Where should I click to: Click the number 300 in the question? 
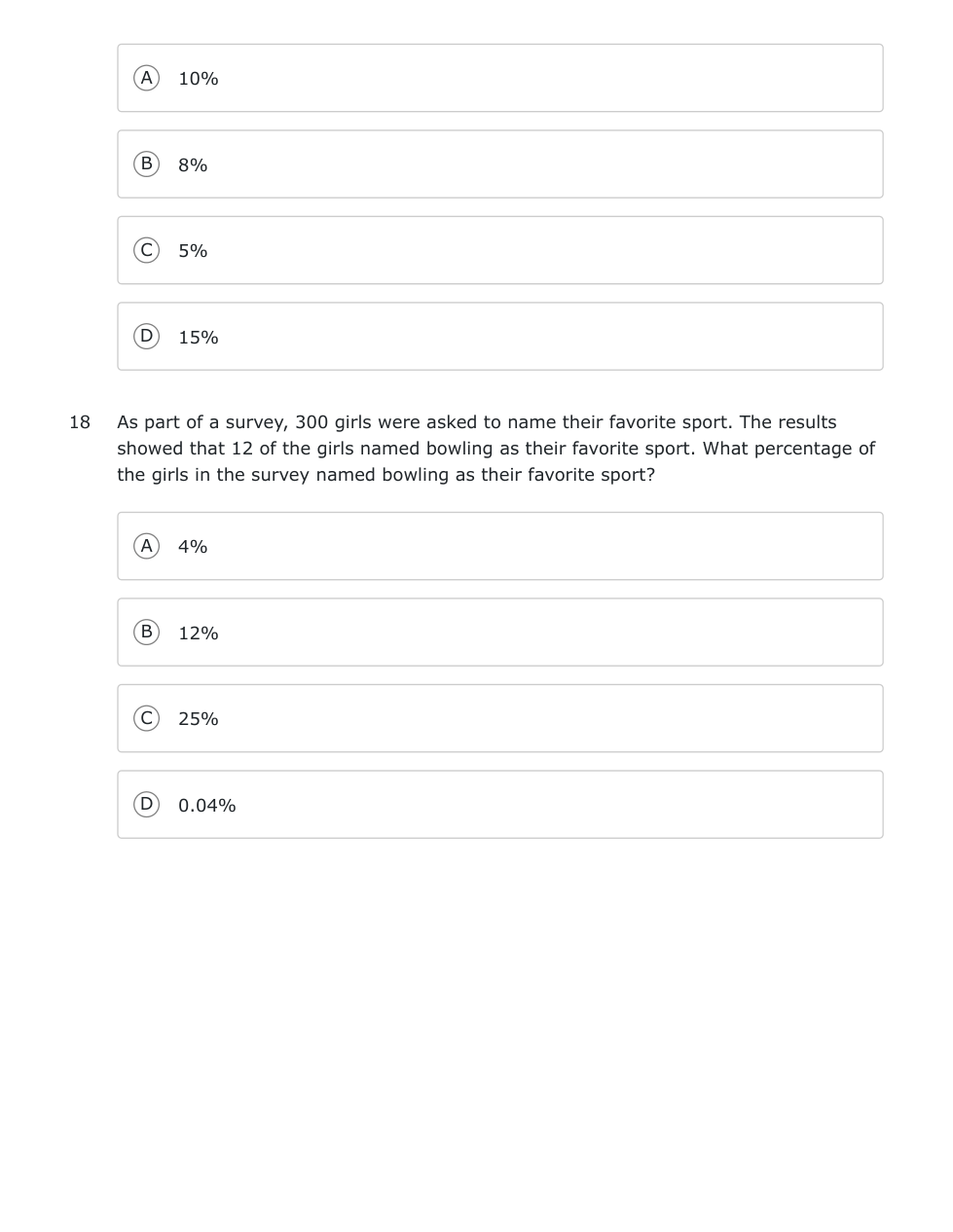312,422
